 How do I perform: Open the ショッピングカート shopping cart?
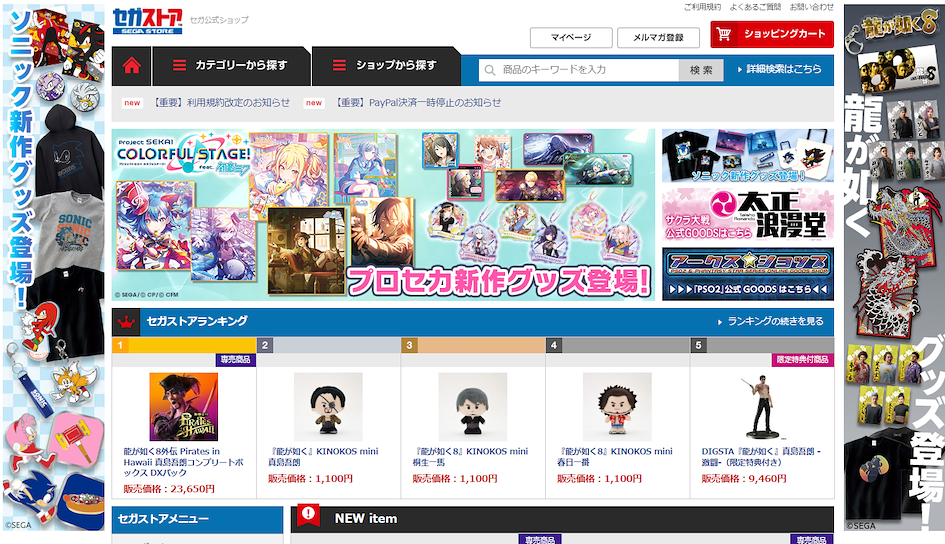(772, 34)
